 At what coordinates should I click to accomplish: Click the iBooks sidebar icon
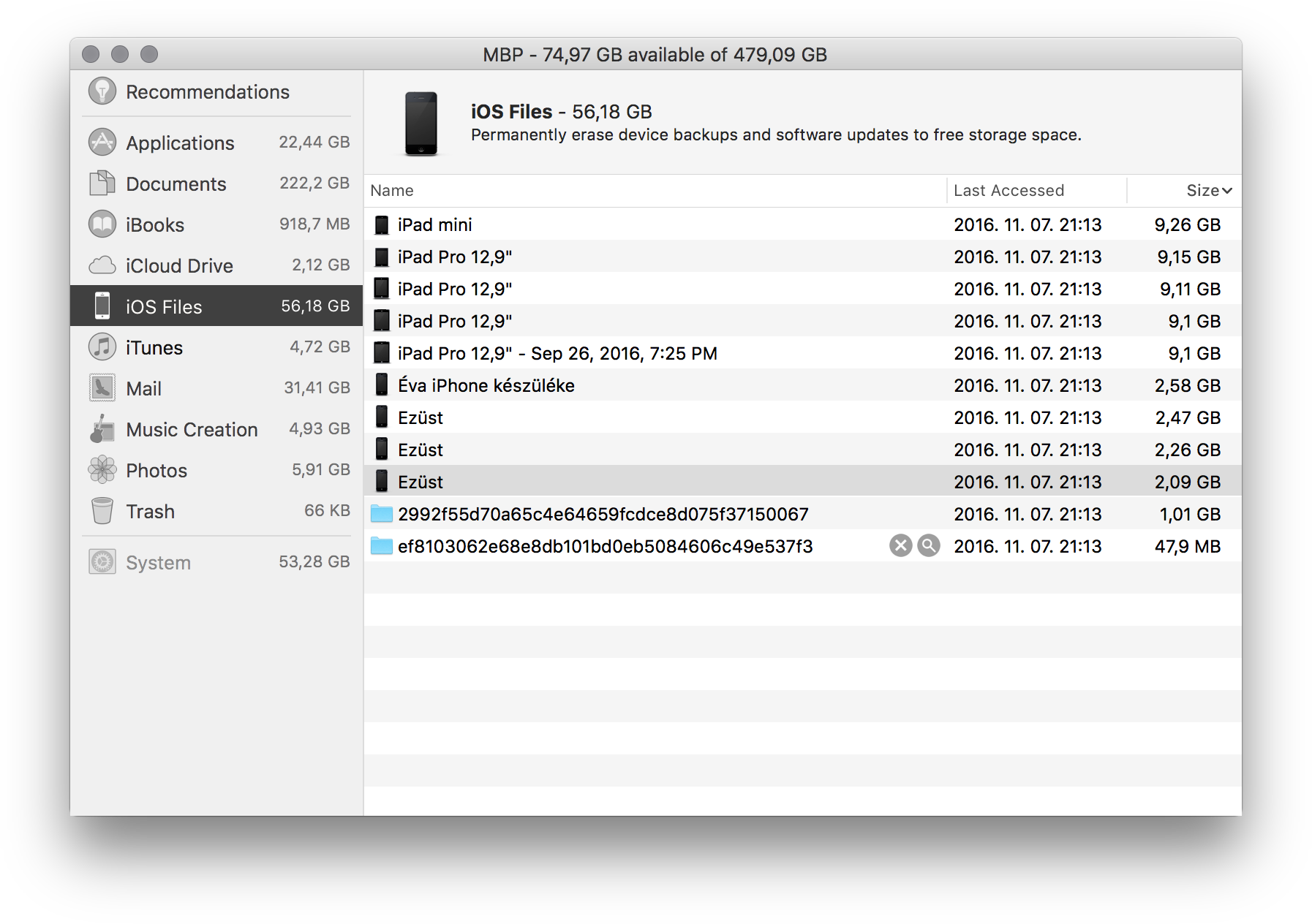(x=102, y=224)
